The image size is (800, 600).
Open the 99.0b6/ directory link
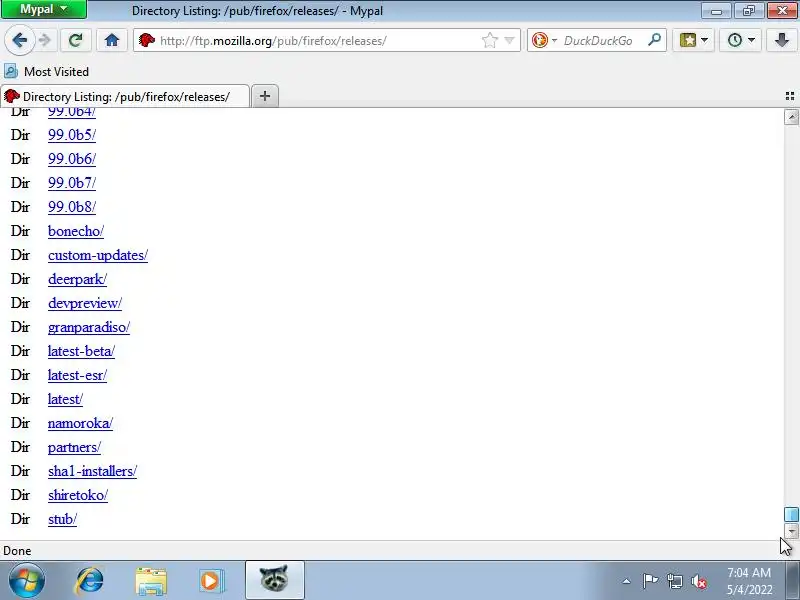pyautogui.click(x=72, y=159)
